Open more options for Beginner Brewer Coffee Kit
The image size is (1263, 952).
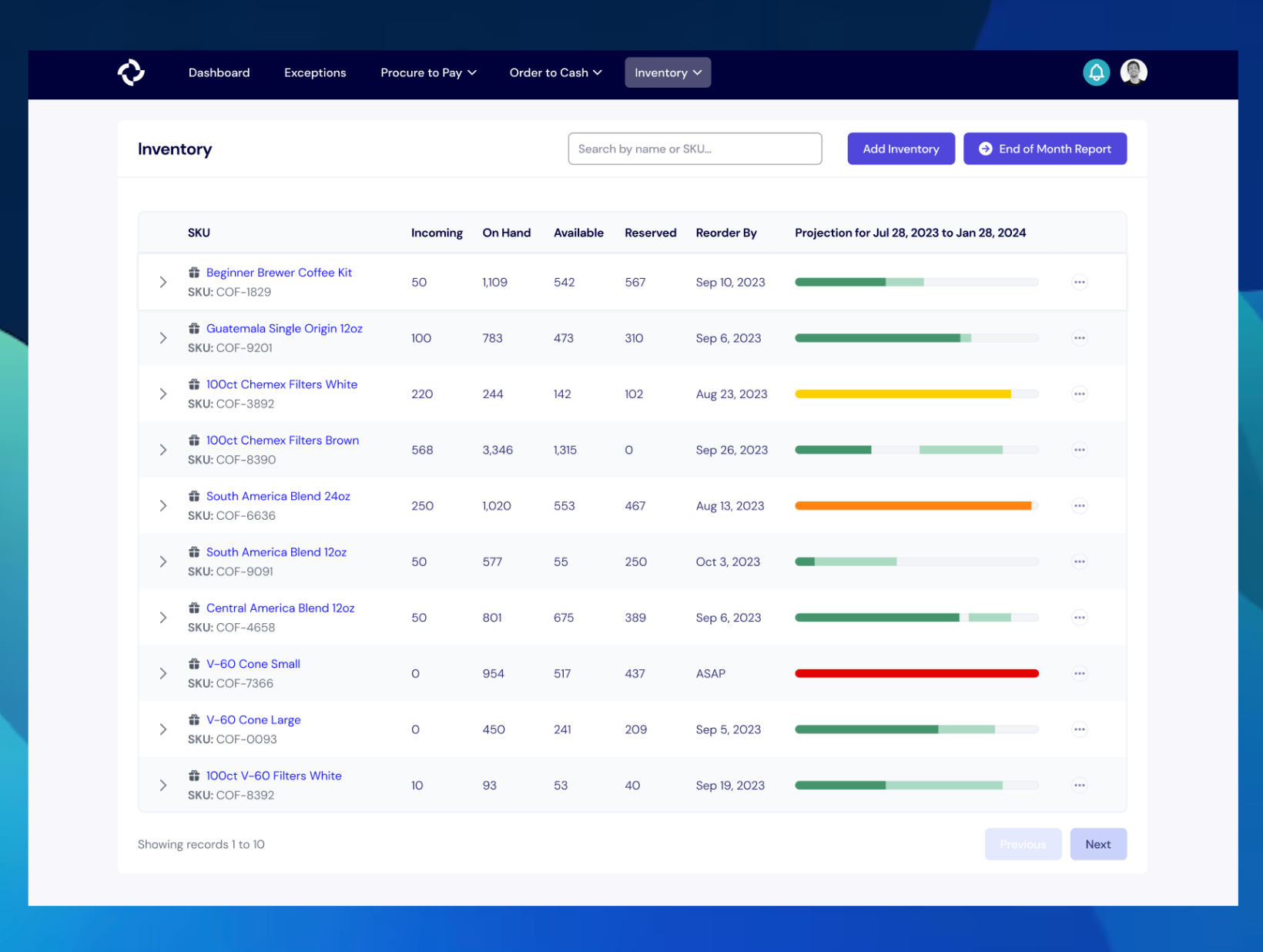[x=1079, y=282]
